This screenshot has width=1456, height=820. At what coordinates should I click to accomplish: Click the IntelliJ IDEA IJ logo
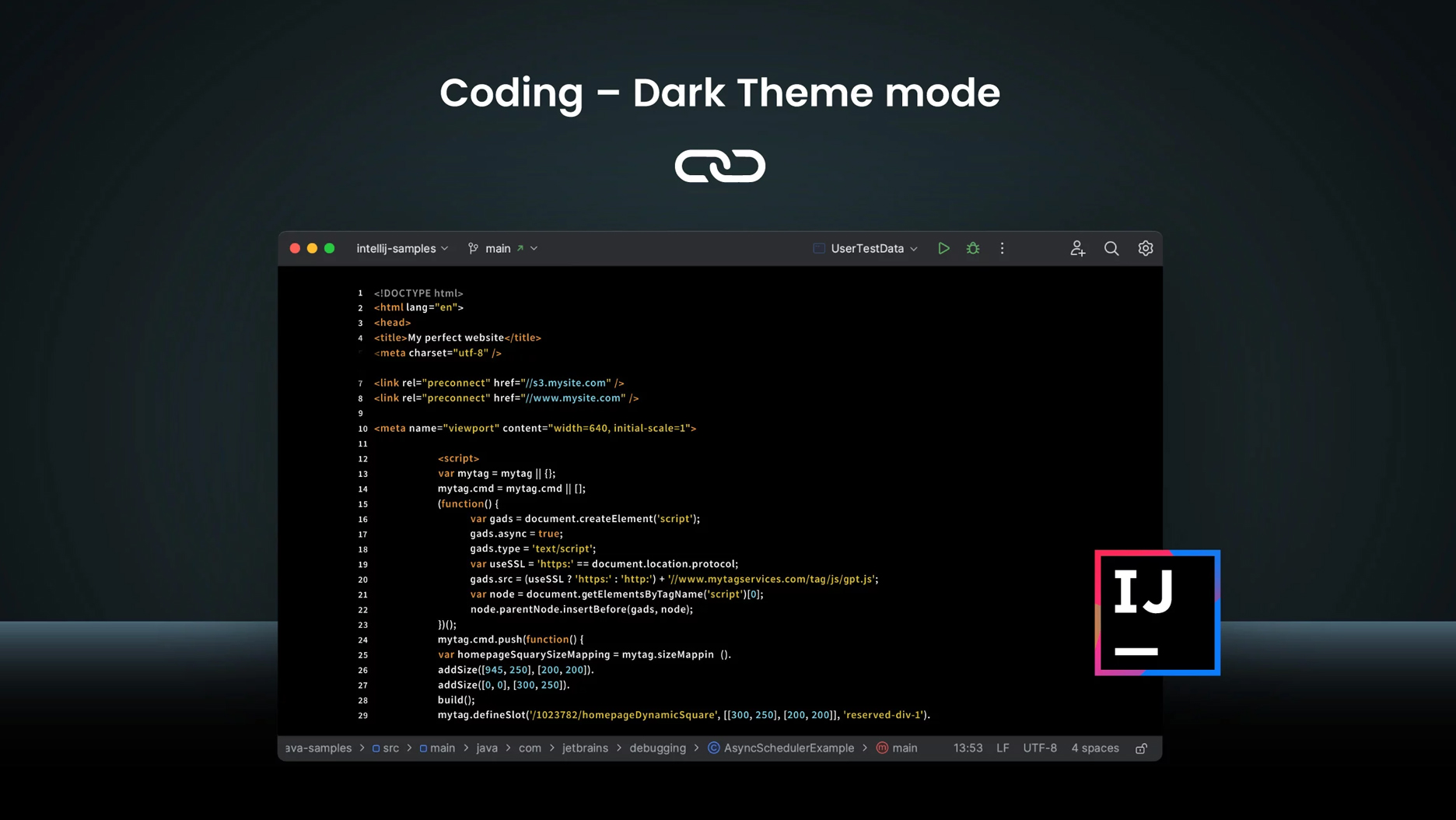[1157, 613]
